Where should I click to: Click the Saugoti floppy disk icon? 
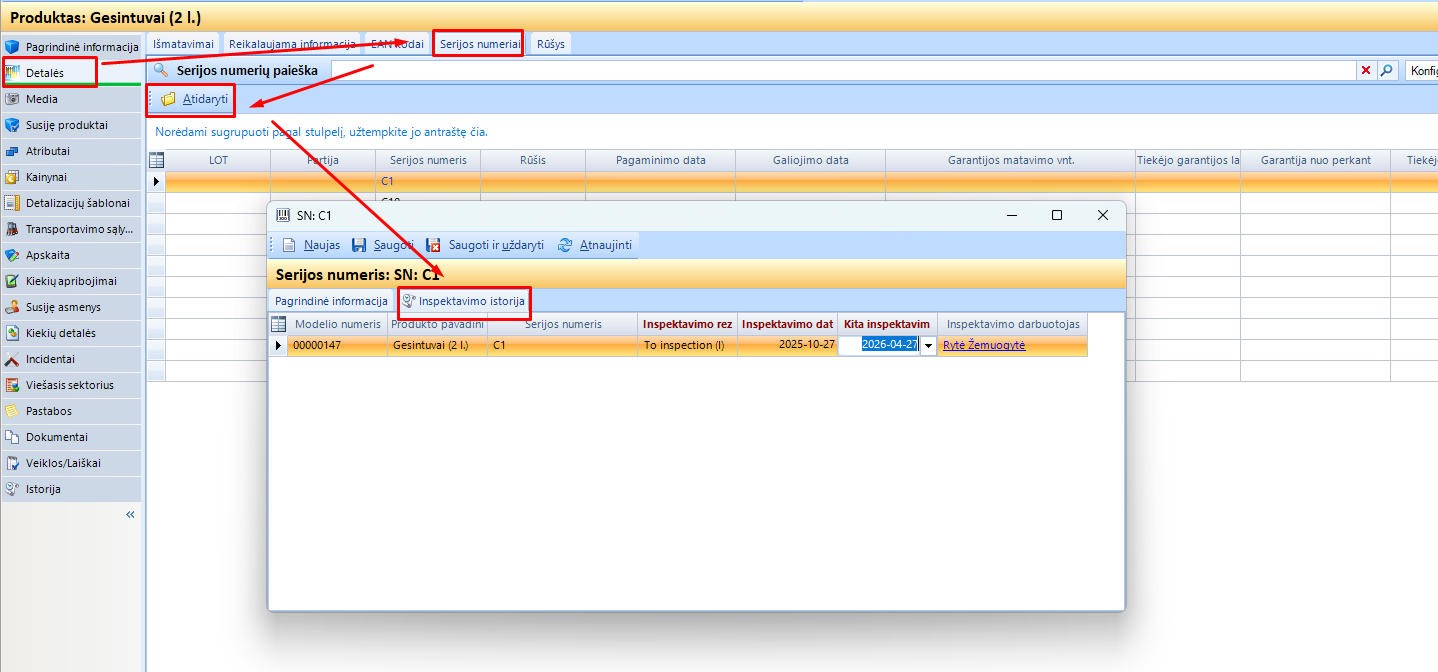359,245
